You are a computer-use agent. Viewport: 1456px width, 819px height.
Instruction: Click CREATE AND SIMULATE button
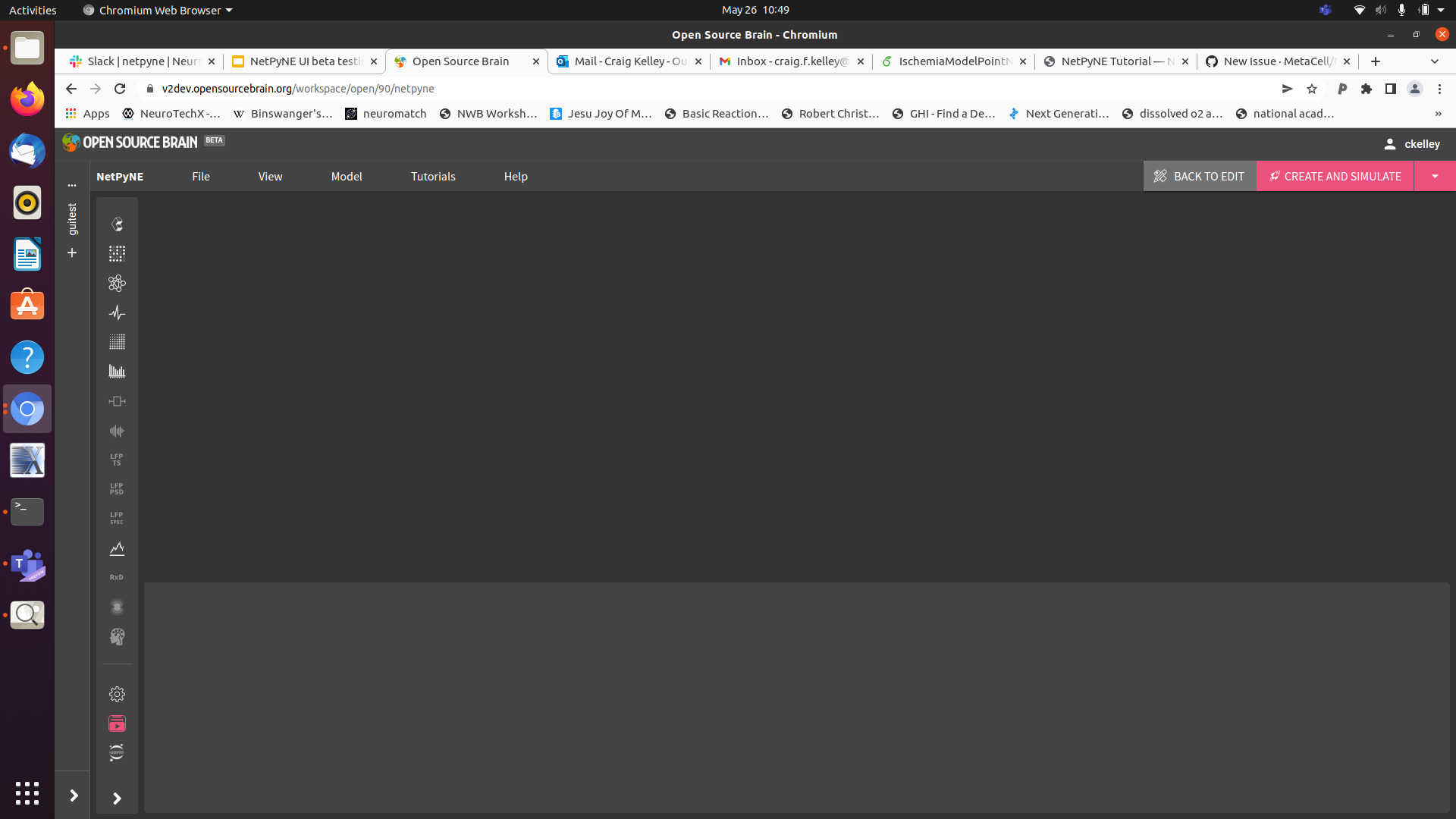tap(1335, 176)
